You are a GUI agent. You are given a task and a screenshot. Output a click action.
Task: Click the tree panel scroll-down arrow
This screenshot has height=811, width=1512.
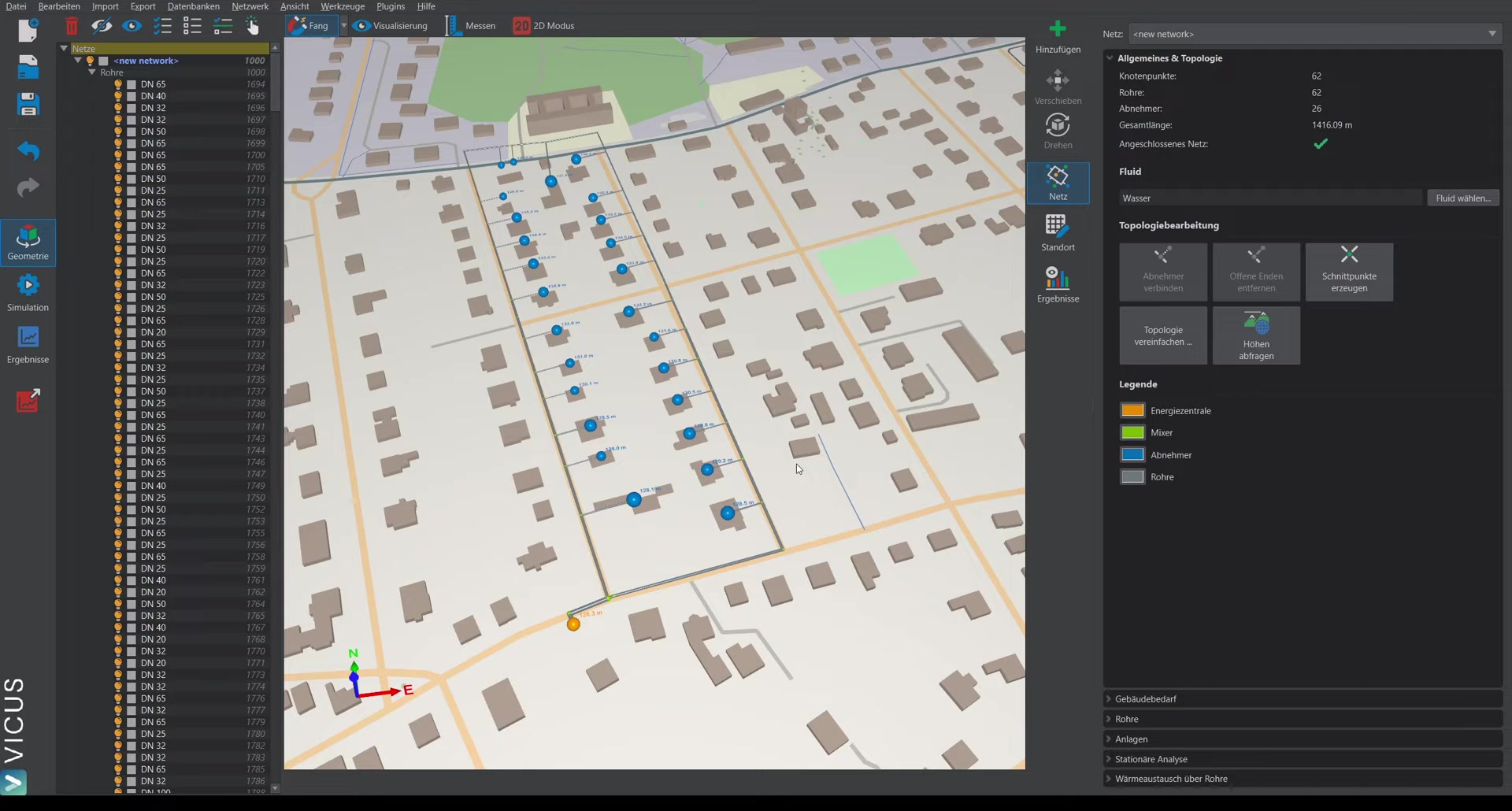275,788
